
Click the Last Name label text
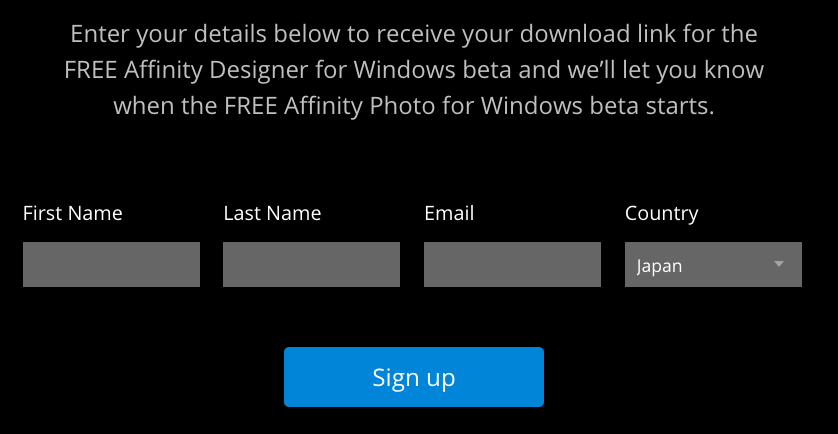pos(272,213)
